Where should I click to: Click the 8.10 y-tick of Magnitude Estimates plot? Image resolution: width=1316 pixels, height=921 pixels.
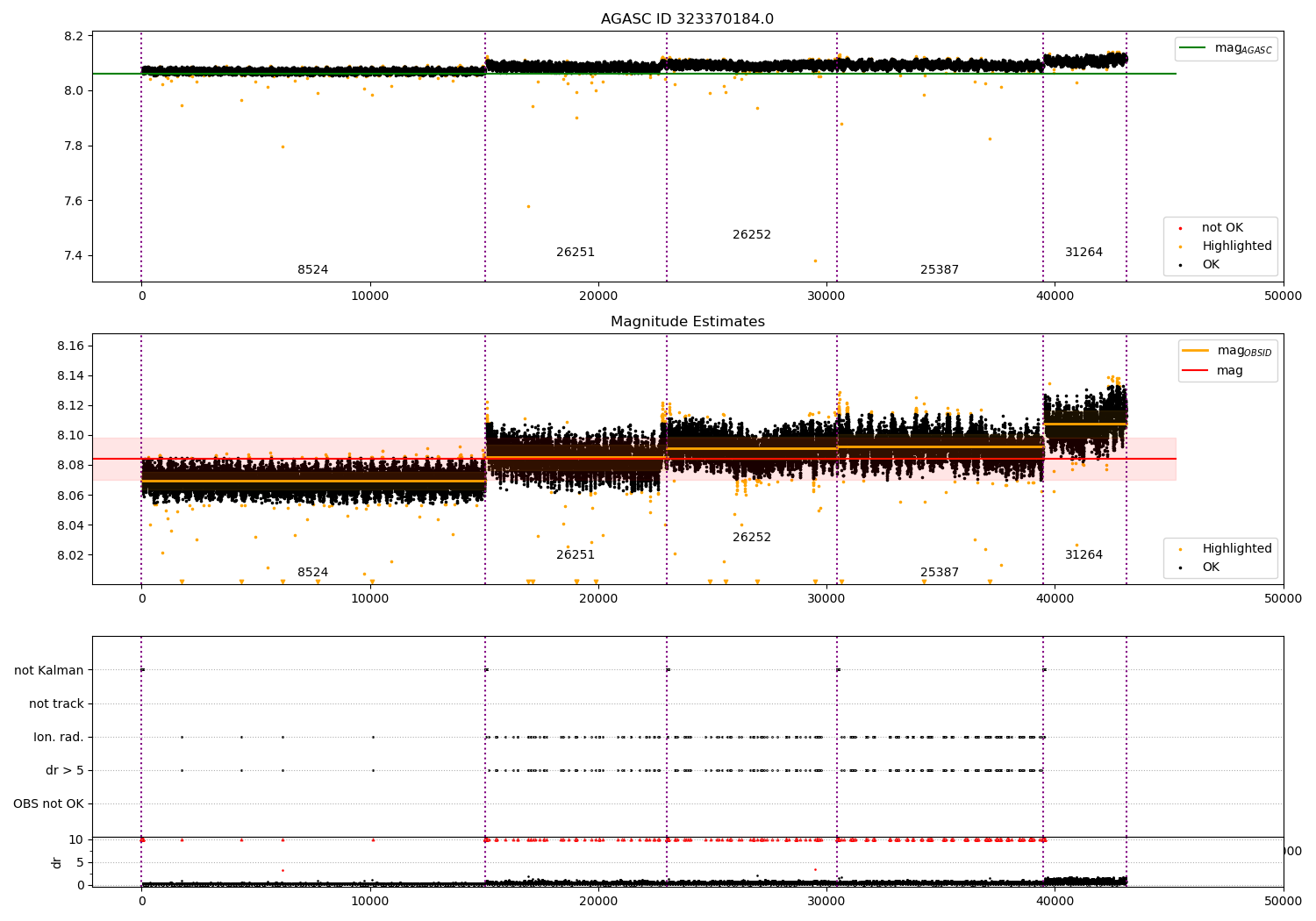(70, 436)
